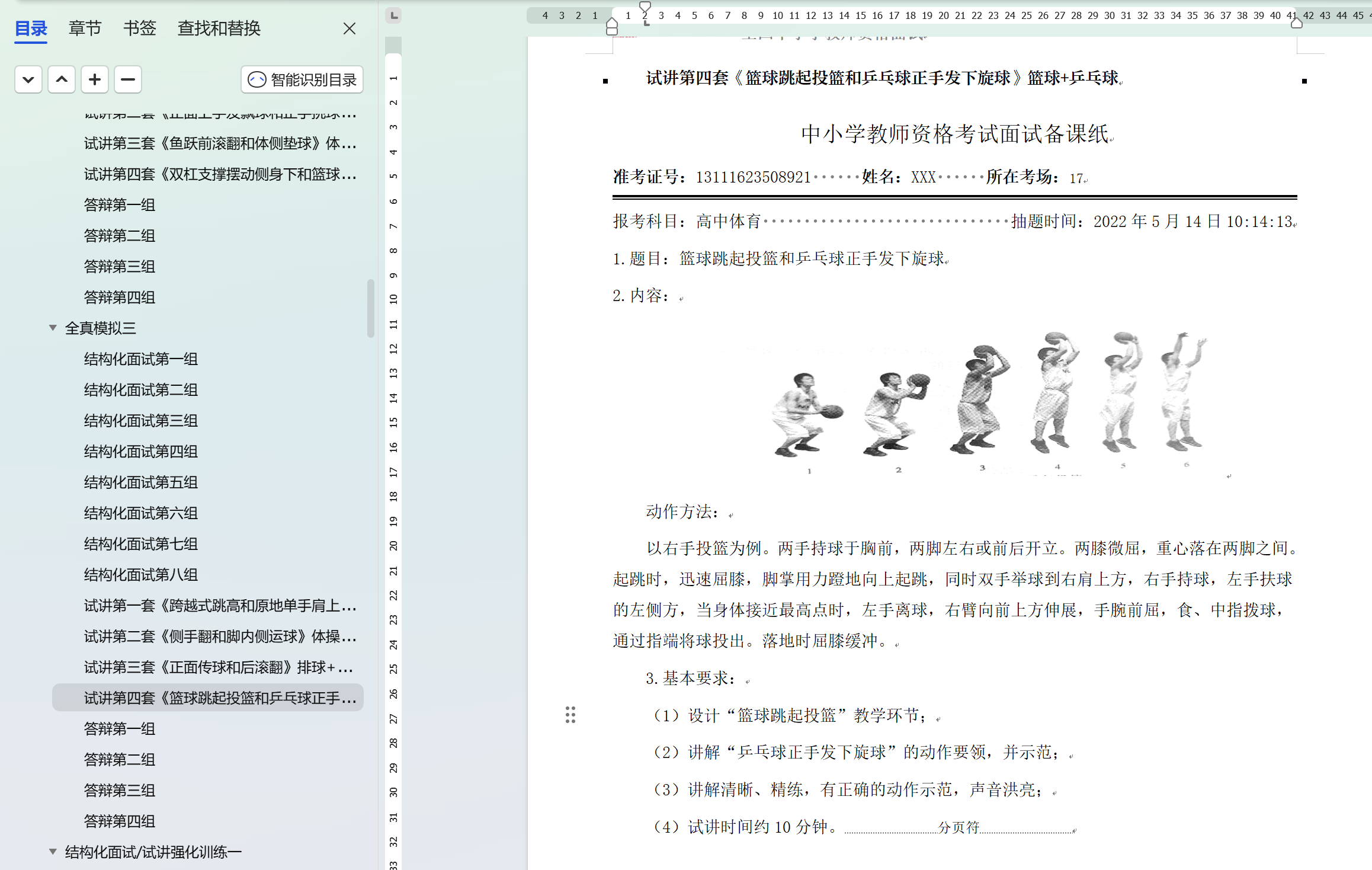Collapse 结构化面试/试讲强化训练一 section
Image resolution: width=1372 pixels, height=870 pixels.
(53, 852)
